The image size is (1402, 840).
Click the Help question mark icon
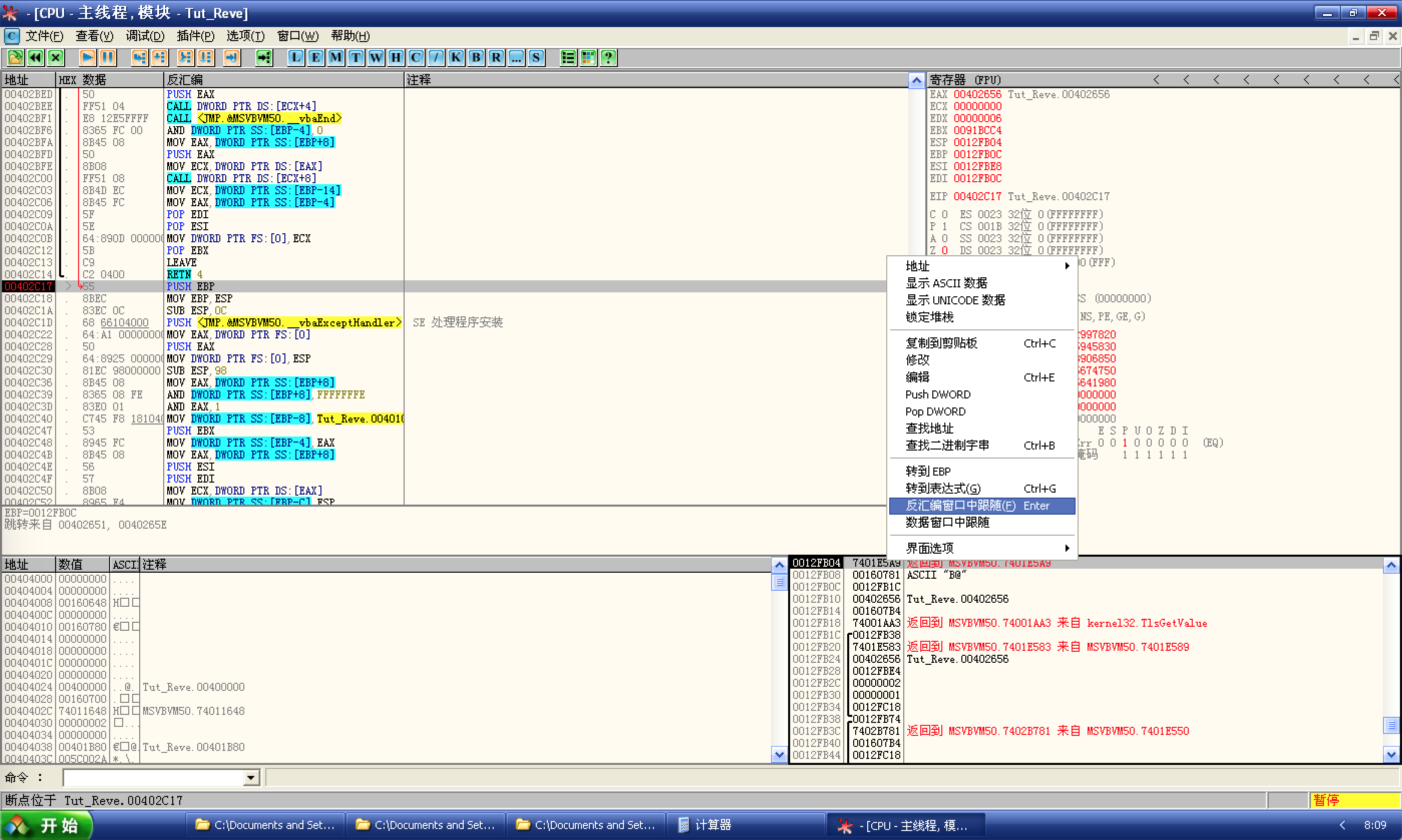point(608,58)
